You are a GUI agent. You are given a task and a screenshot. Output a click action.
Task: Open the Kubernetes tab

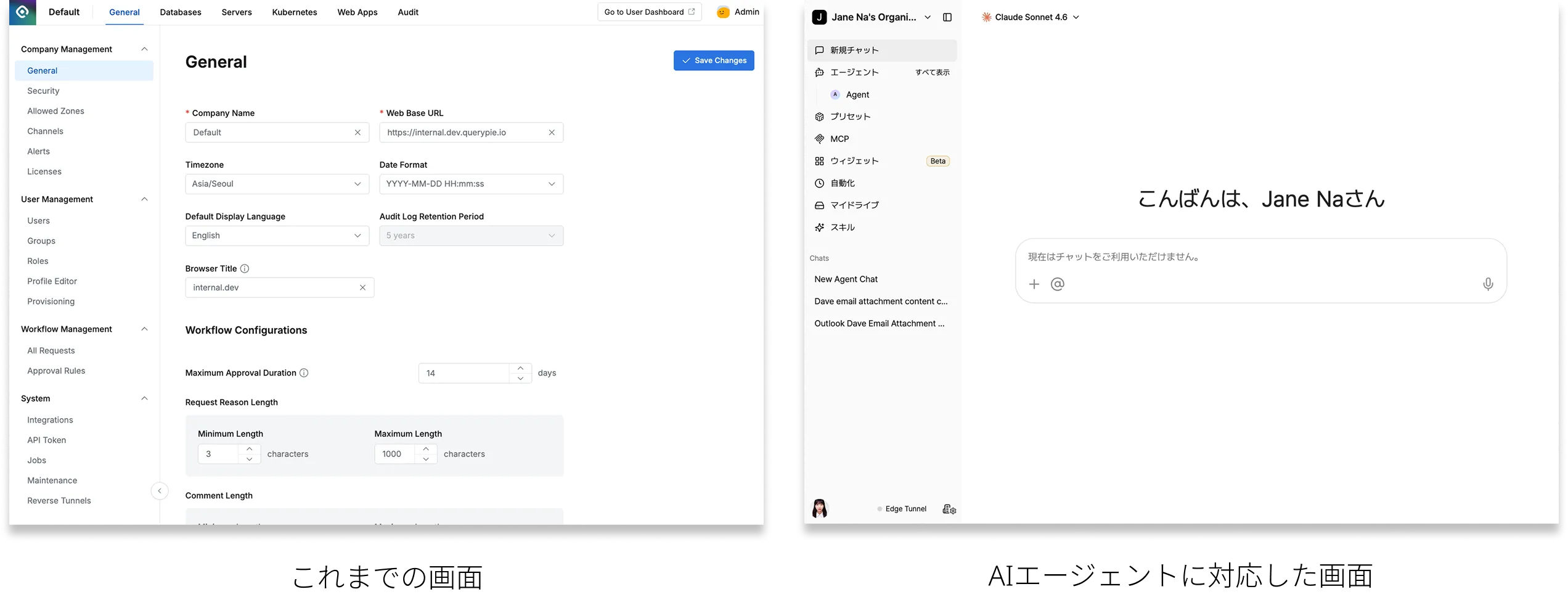(295, 12)
